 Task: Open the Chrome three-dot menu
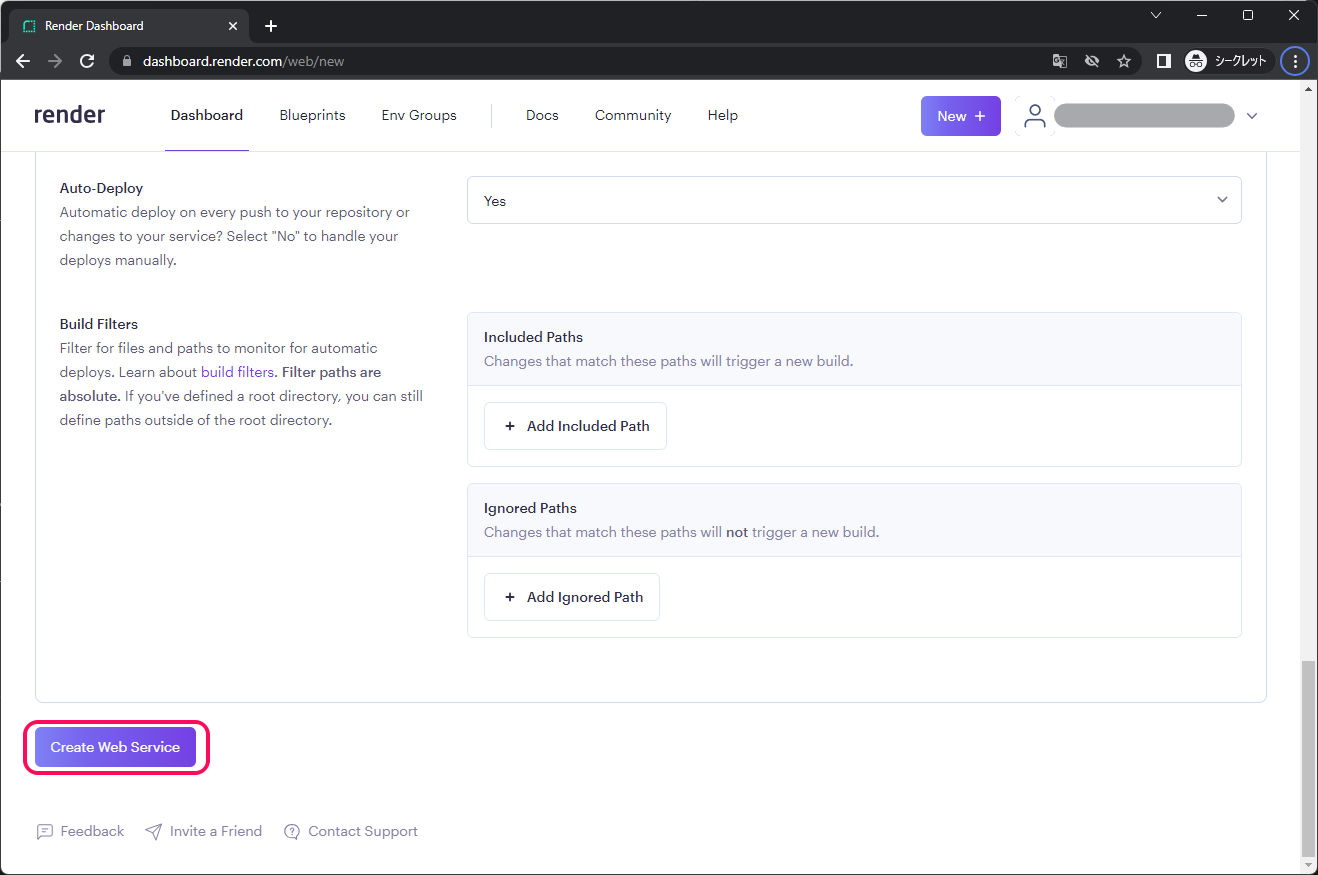(x=1294, y=60)
